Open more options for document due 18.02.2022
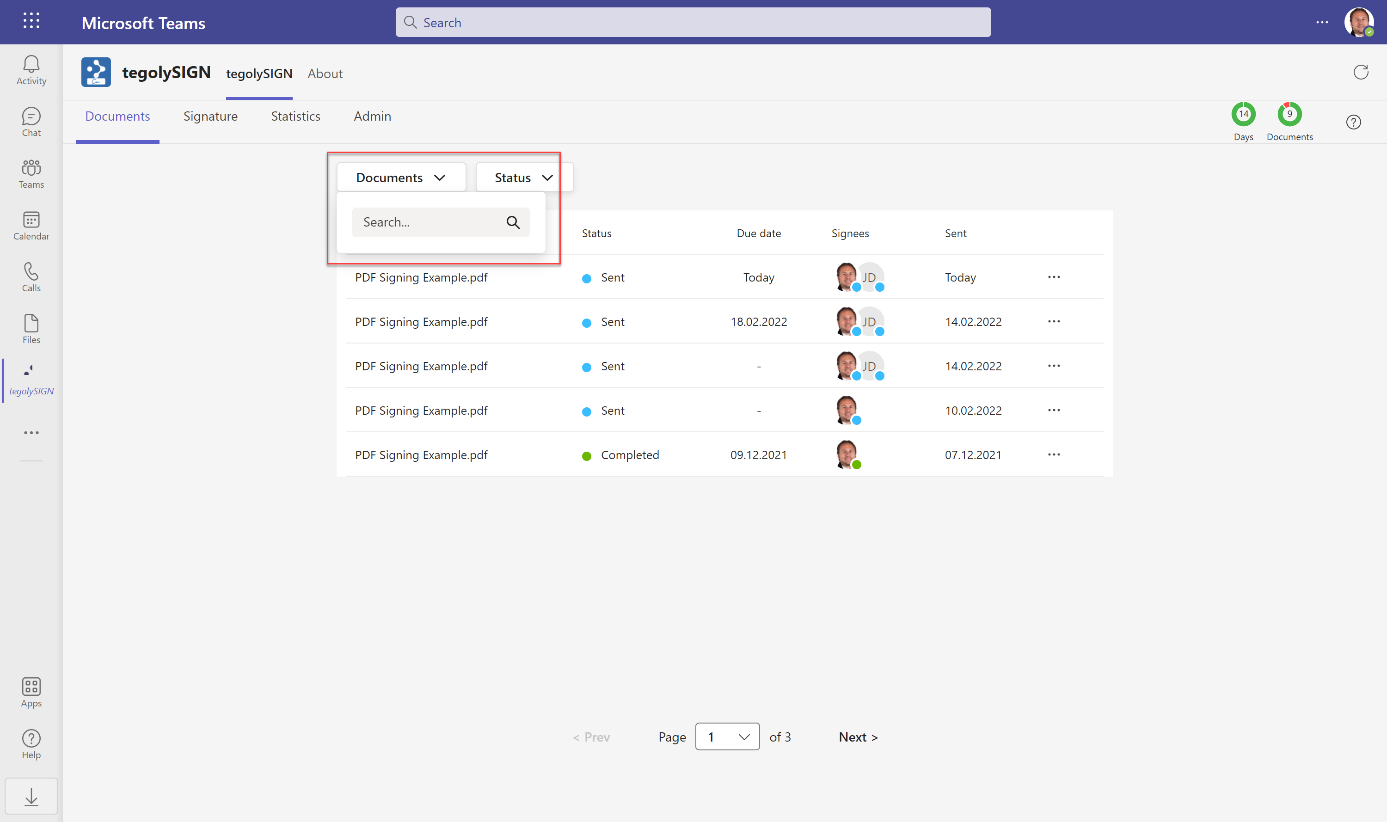This screenshot has width=1387, height=822. click(x=1054, y=321)
